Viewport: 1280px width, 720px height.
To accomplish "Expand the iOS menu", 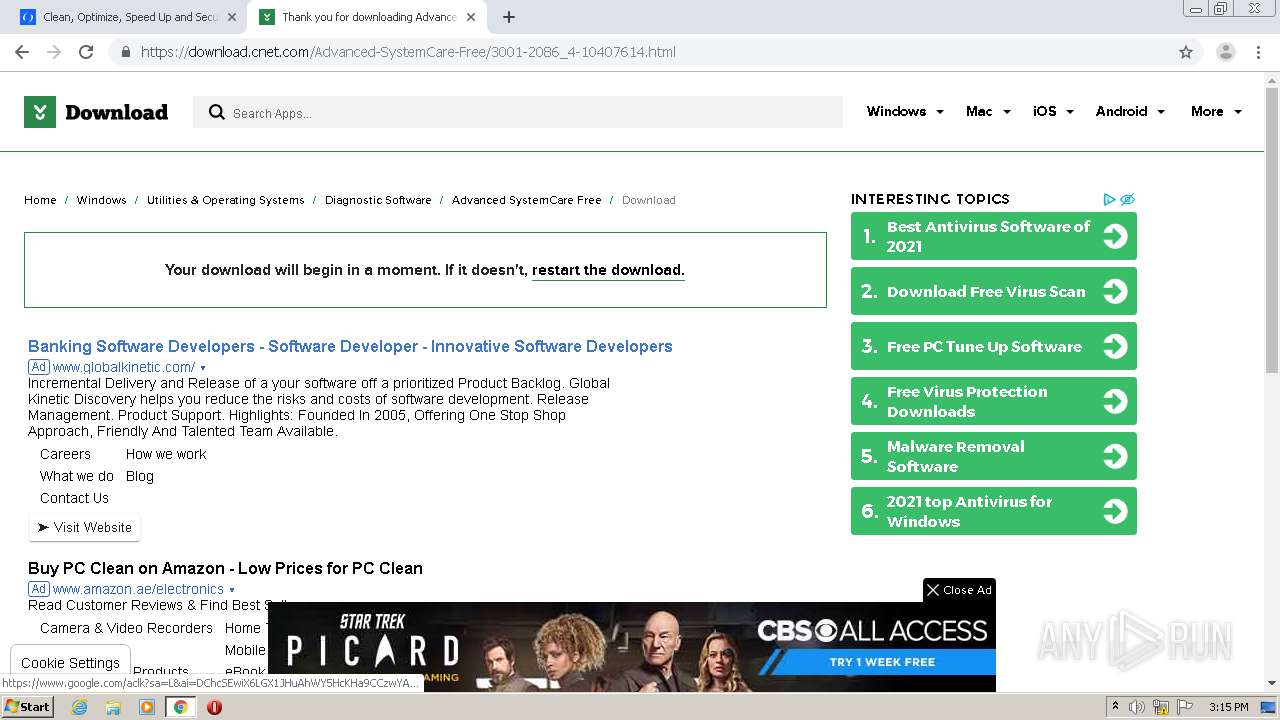I will pos(1053,112).
